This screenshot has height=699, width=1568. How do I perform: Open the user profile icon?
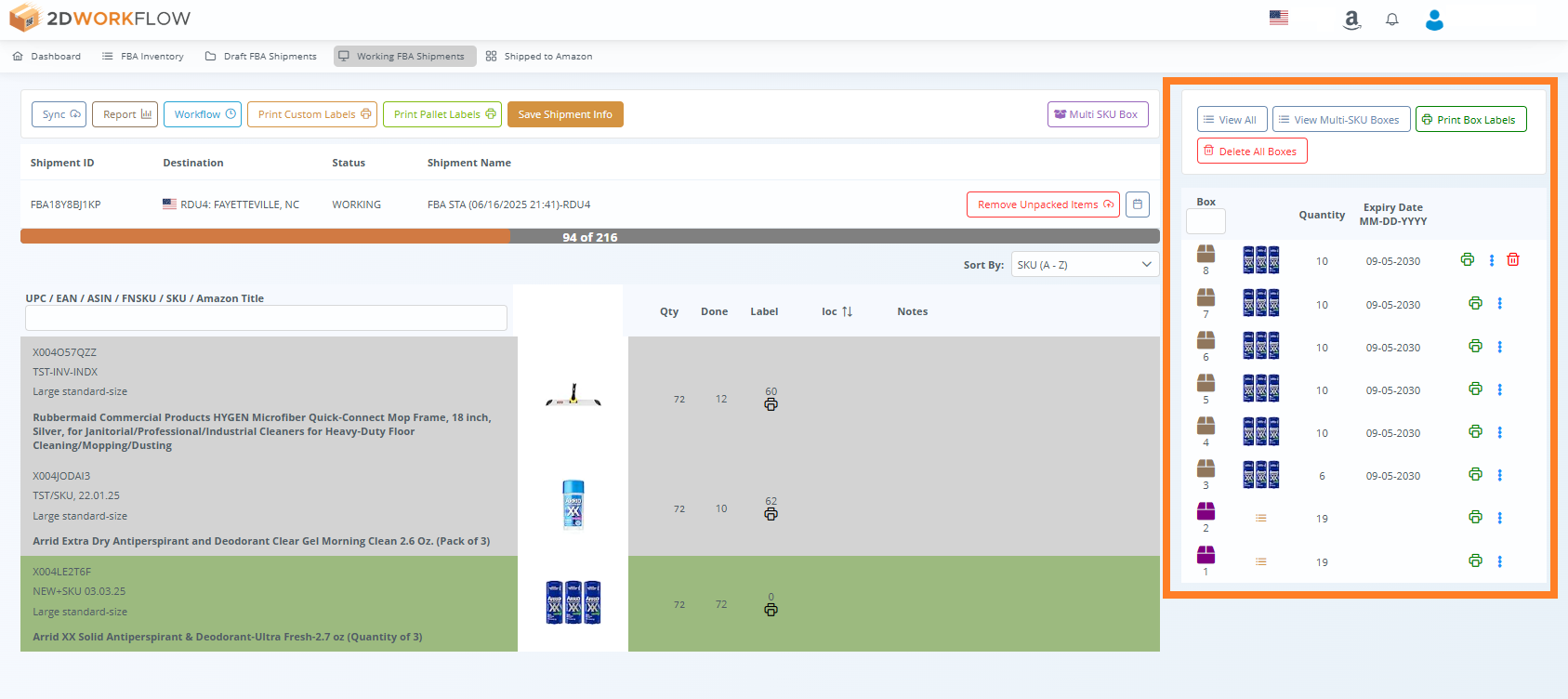pos(1434,20)
